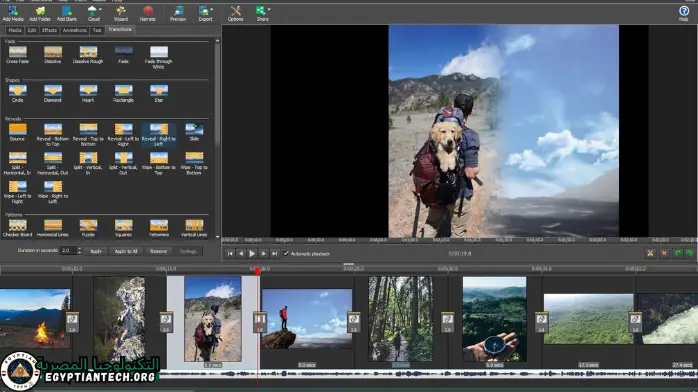Pick Reveal - Left to Right transition

click(123, 135)
